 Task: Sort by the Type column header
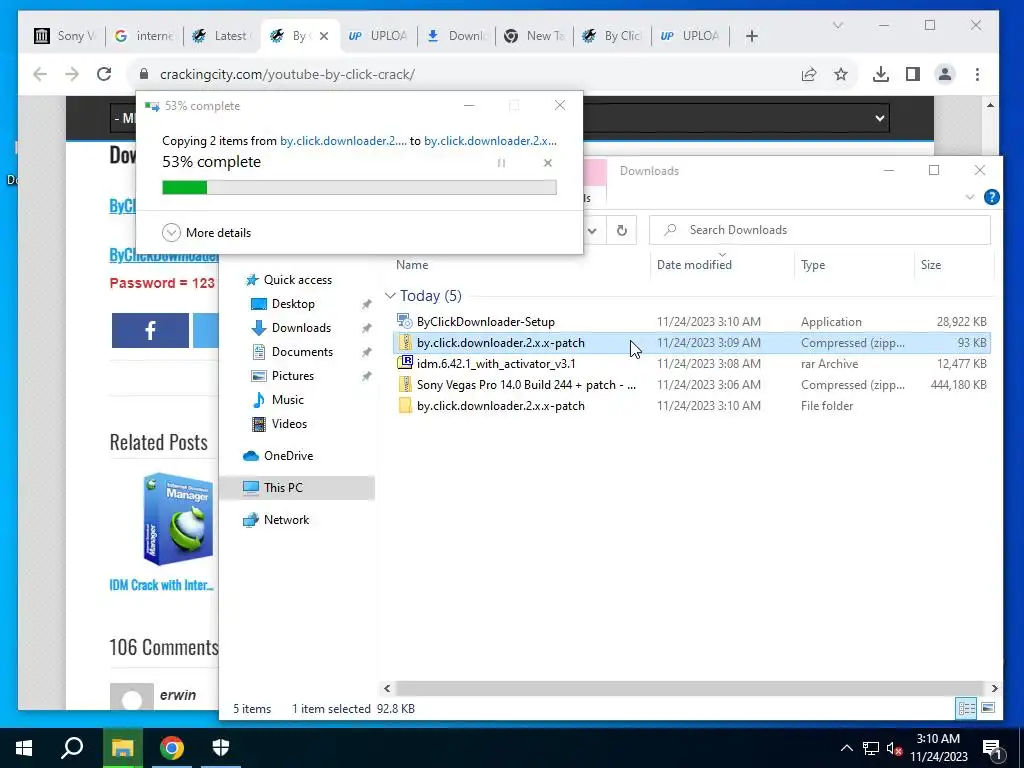[x=813, y=264]
